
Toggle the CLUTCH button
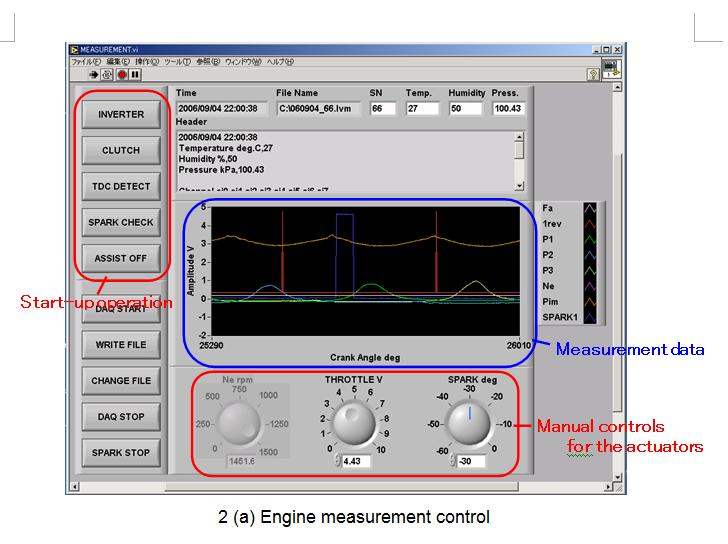(121, 150)
